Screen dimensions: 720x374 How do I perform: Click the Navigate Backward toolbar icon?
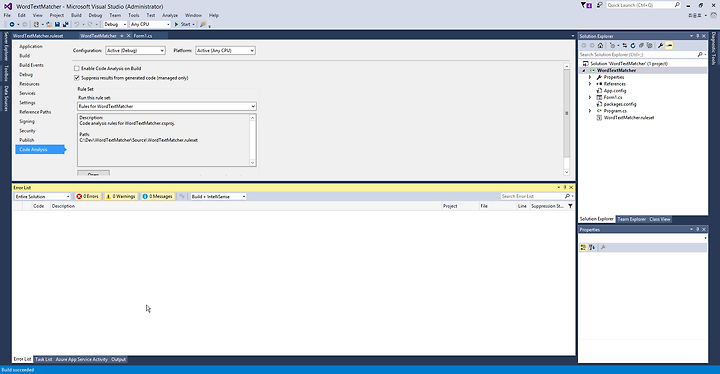[11, 24]
